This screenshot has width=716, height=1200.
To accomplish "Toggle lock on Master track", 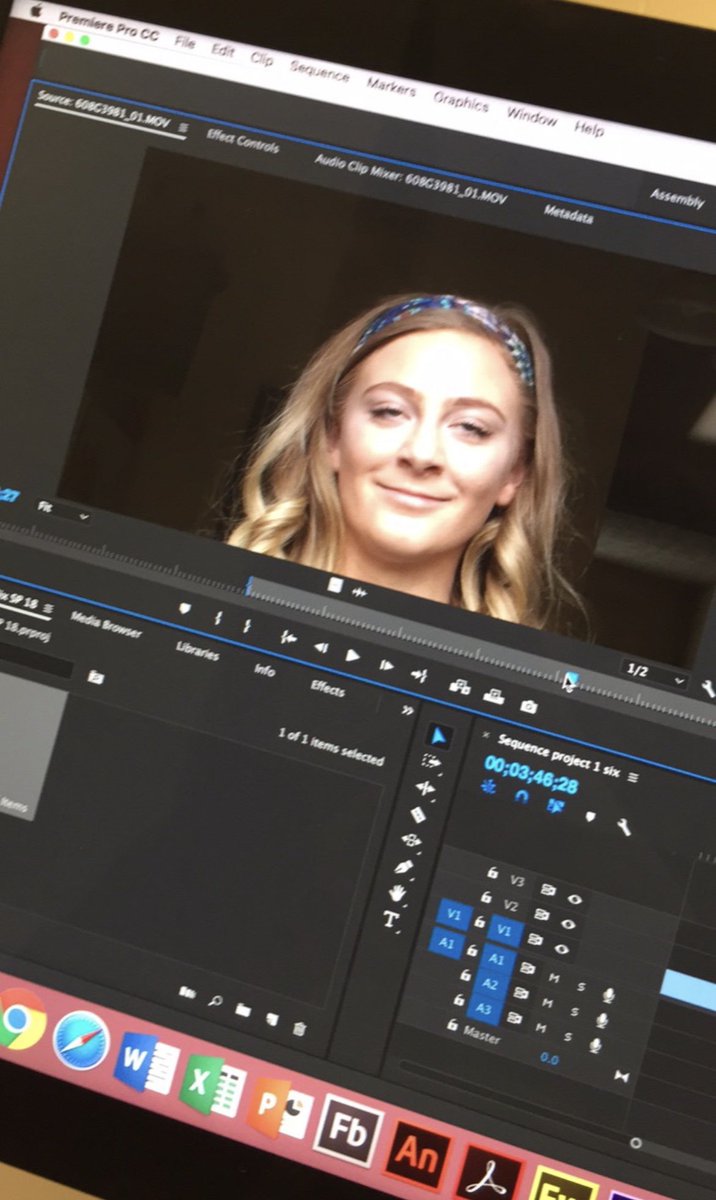I will click(x=453, y=1025).
